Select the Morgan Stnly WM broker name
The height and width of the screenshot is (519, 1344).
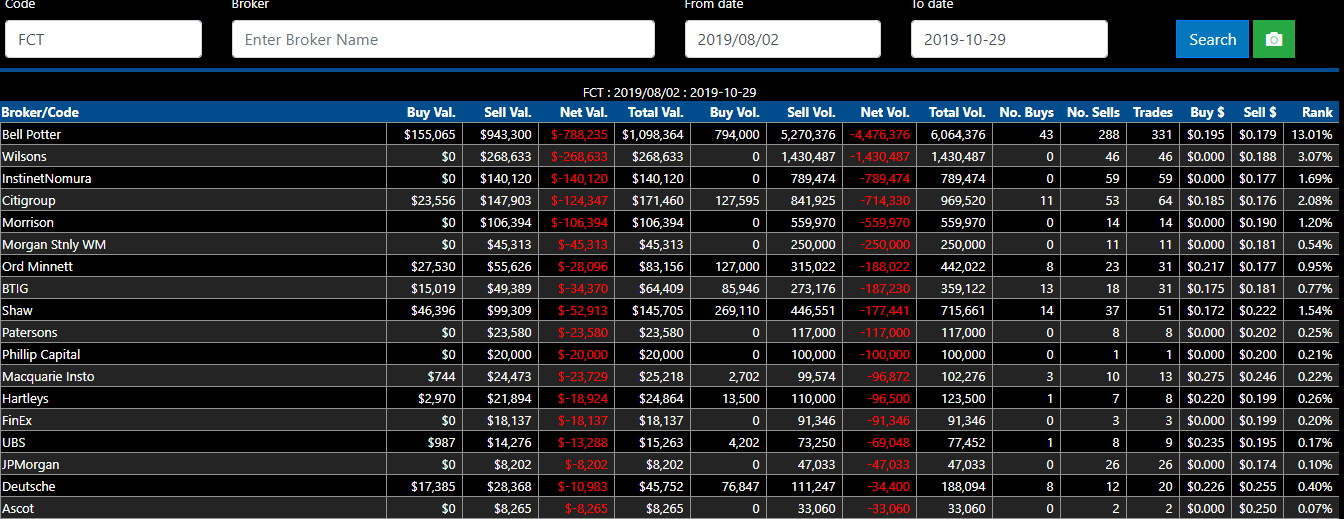[54, 244]
